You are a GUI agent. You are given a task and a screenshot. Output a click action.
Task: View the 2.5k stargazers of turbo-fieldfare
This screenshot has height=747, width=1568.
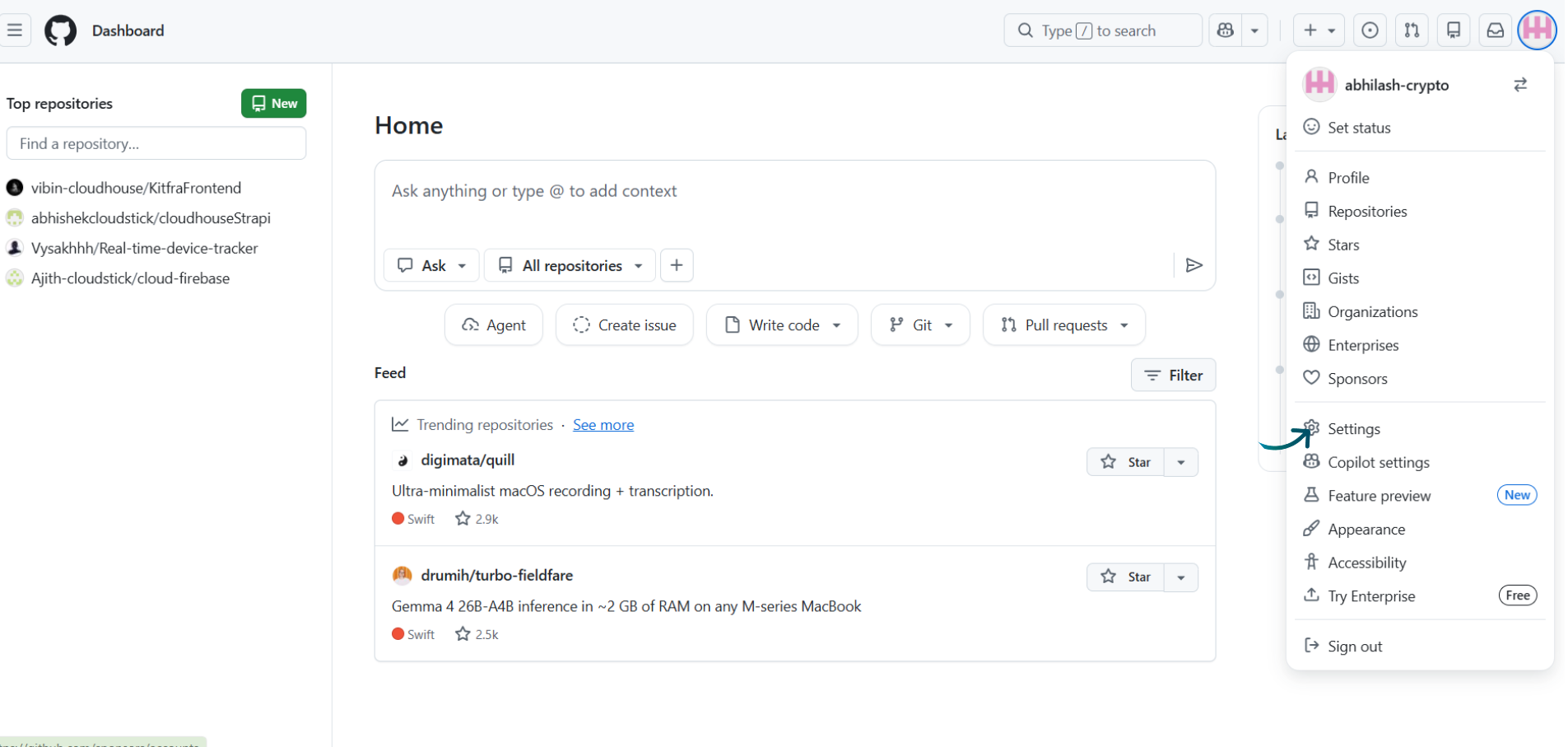(x=477, y=634)
